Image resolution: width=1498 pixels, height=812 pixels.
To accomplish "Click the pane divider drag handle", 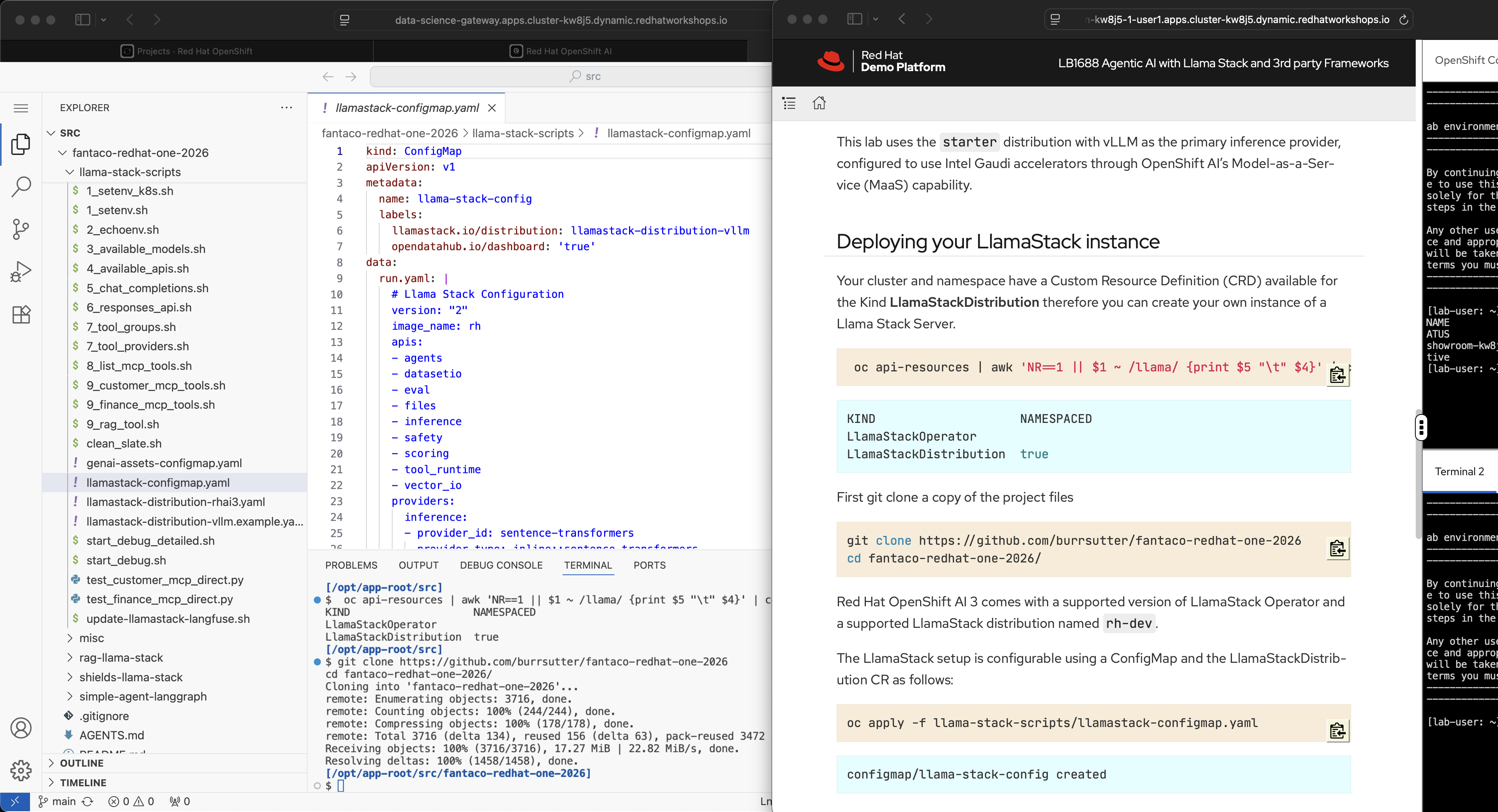I will (x=1421, y=428).
